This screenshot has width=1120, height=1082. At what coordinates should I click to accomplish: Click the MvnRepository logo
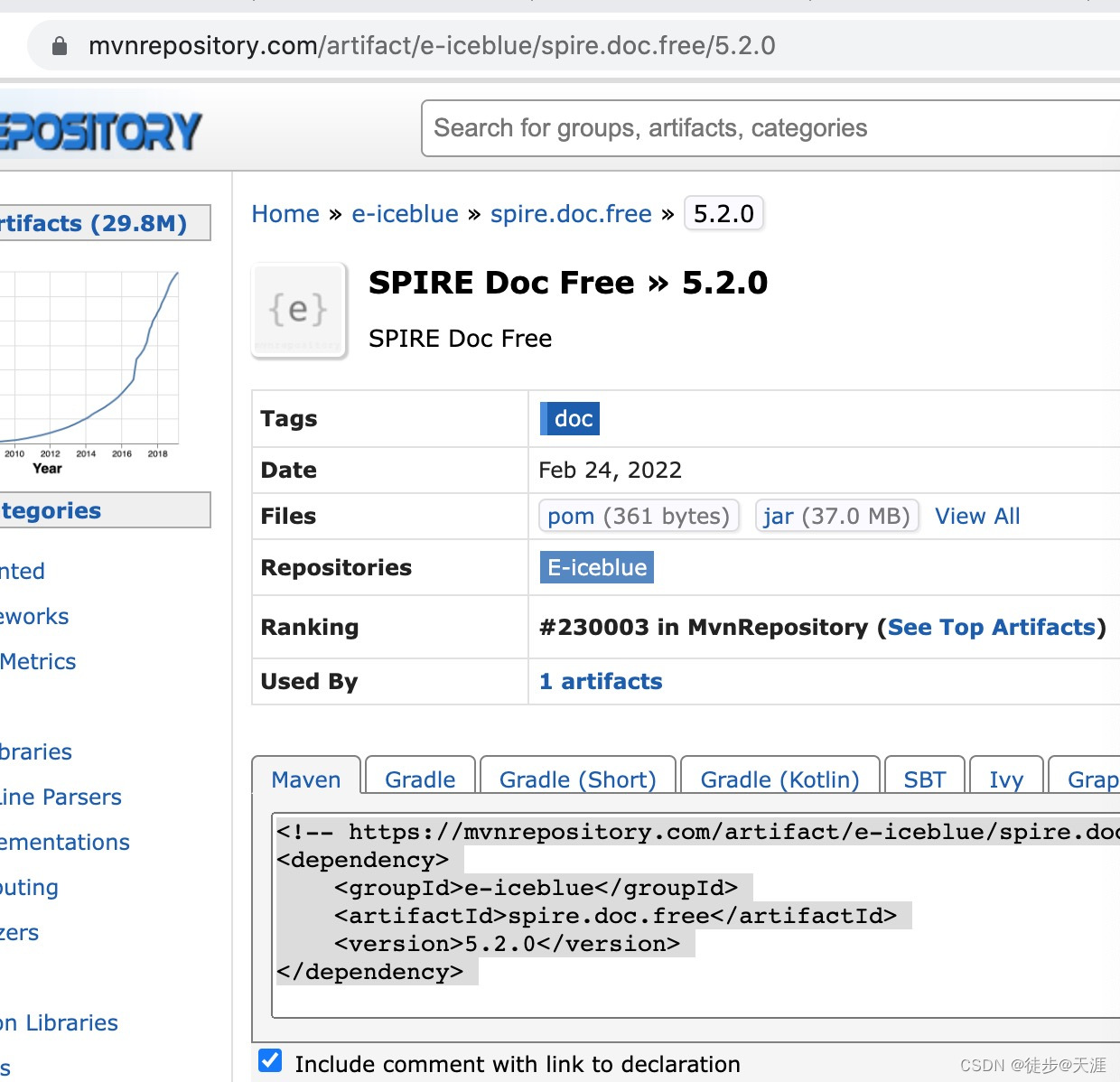coord(99,128)
